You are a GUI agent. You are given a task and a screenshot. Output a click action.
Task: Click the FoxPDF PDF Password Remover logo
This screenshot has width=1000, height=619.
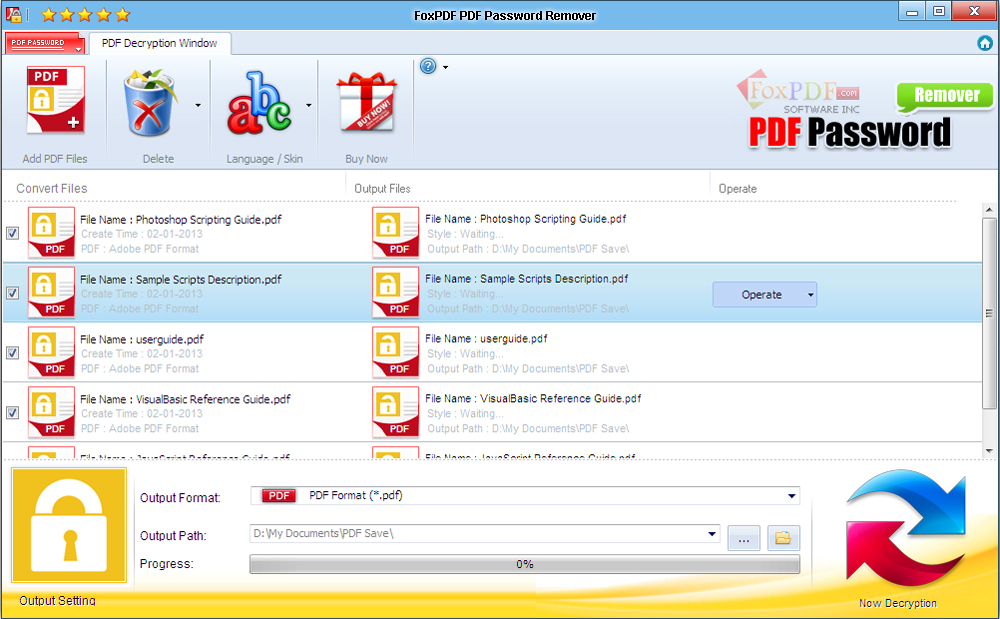(x=864, y=108)
